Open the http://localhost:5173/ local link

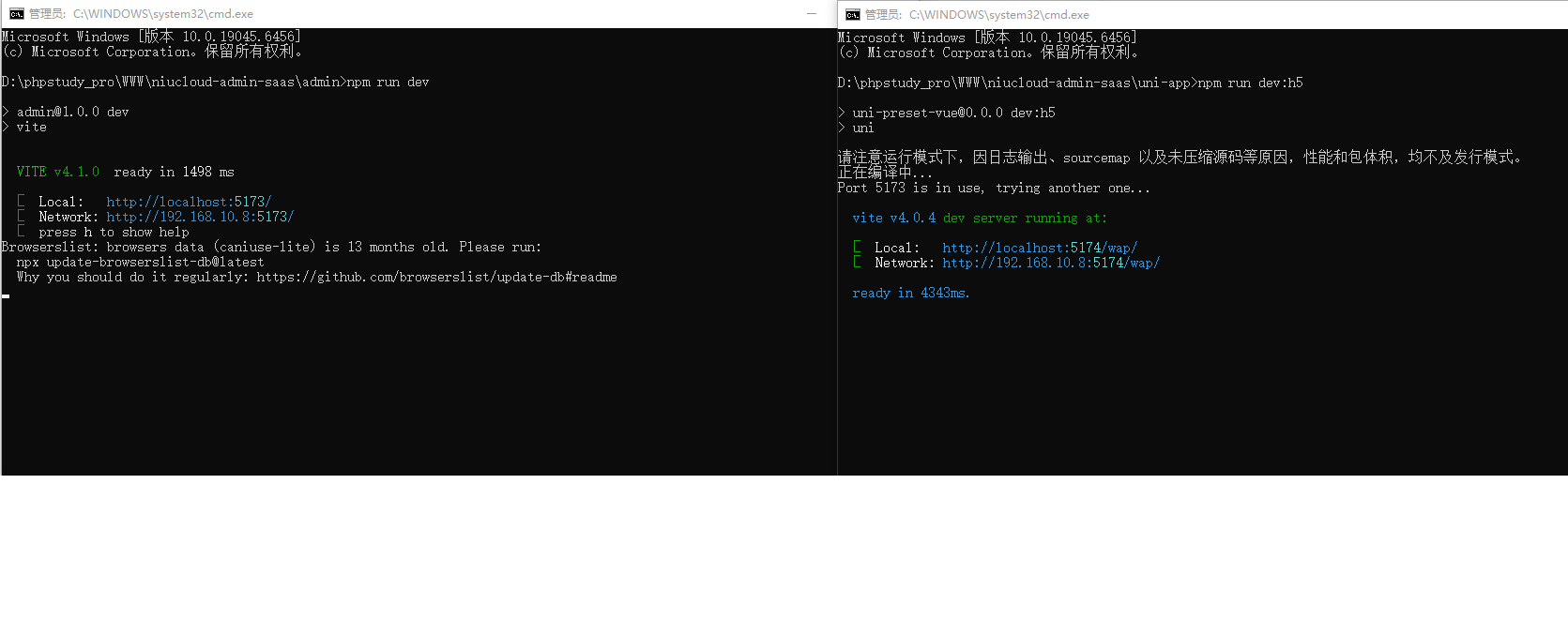coord(189,202)
